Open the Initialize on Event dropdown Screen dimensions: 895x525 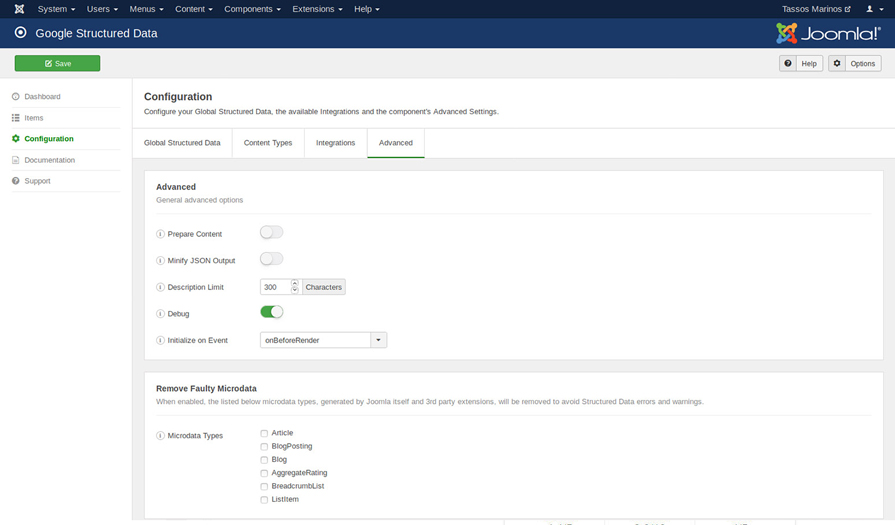coord(323,340)
